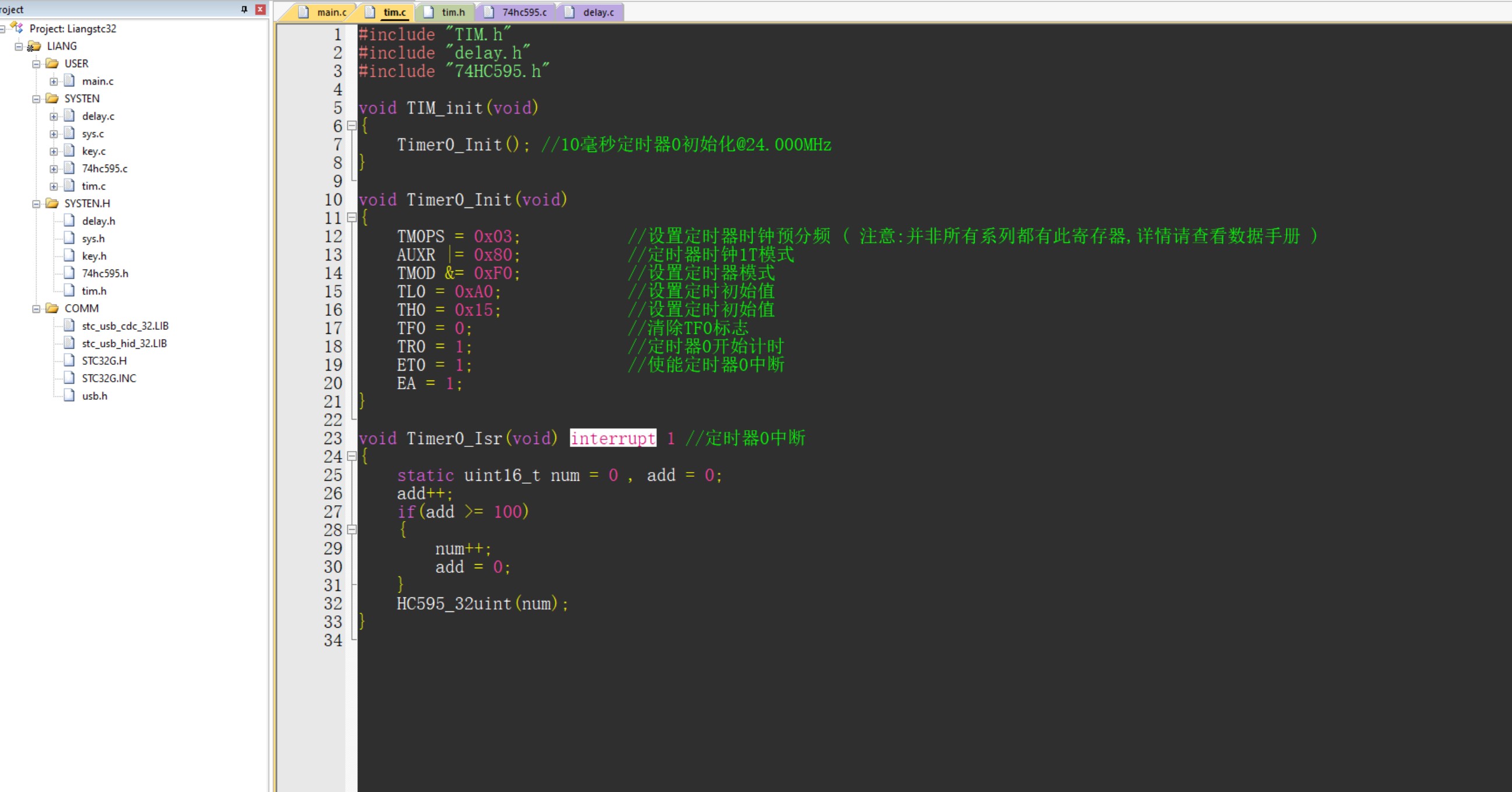Click the USER group folder icon
This screenshot has height=792, width=1512.
tap(52, 64)
